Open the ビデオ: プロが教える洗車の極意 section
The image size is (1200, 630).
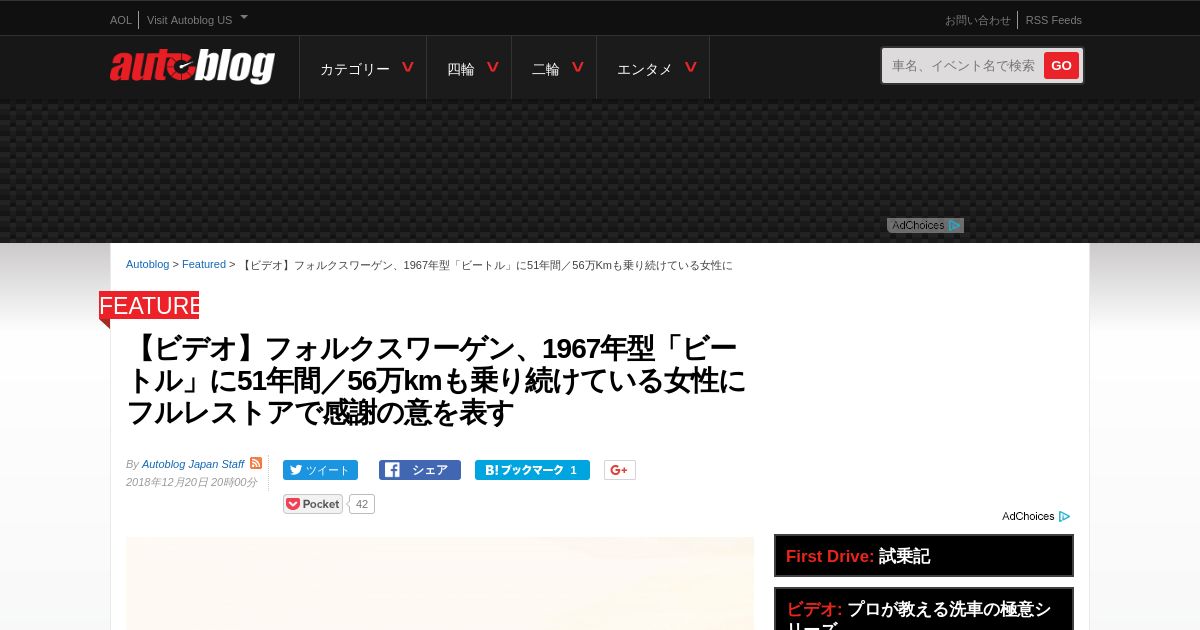pyautogui.click(x=924, y=609)
